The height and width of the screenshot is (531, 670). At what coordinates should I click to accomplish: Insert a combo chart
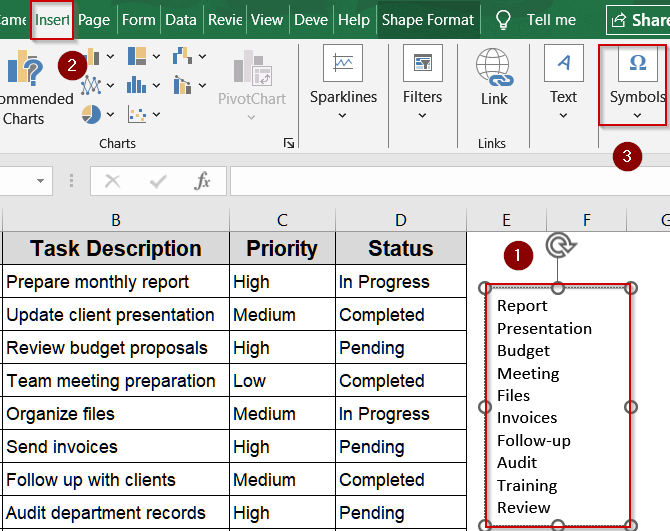(182, 85)
